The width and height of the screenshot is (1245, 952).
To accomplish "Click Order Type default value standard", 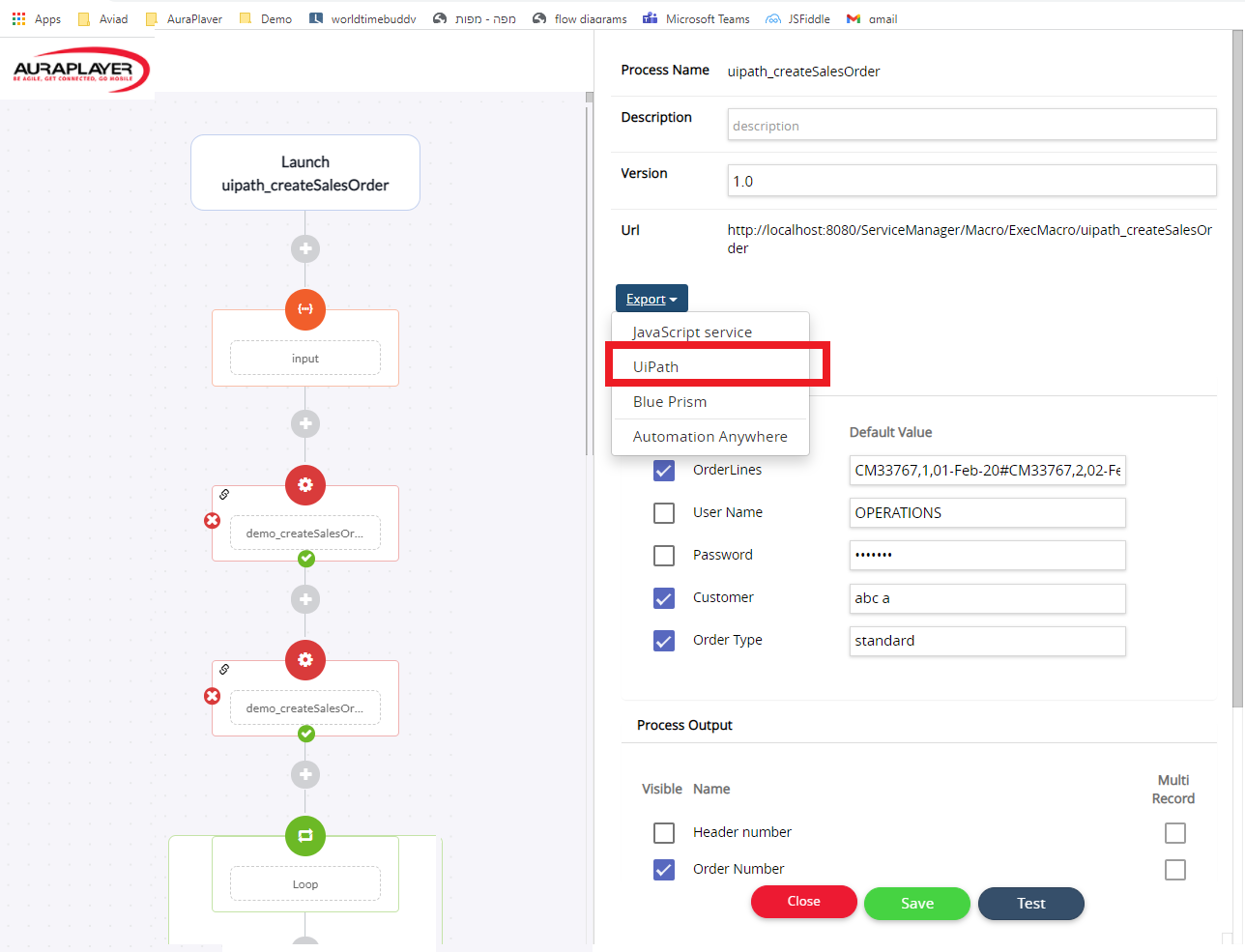I will coord(988,641).
